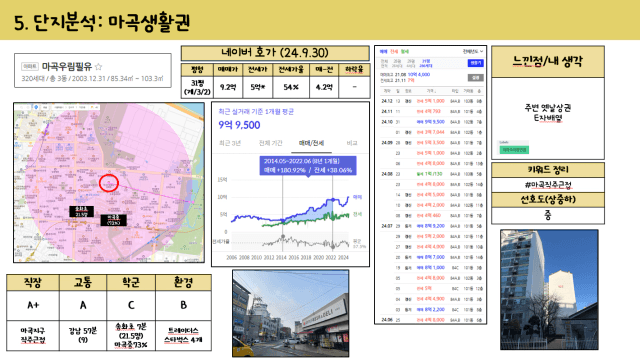640x361 pixels.
Task: Click the 송화초 7분 cell
Action: tap(131, 335)
